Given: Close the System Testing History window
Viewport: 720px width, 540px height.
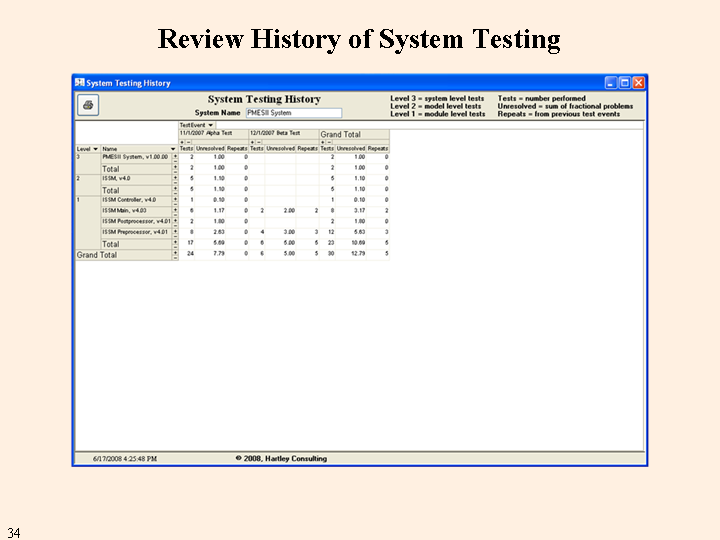Looking at the screenshot, I should 638,83.
